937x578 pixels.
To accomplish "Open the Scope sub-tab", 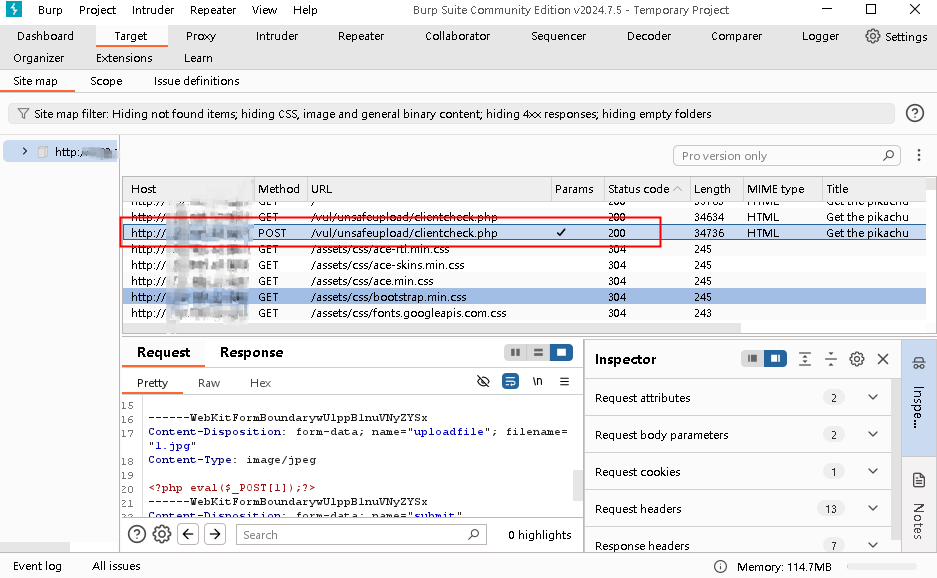I will 106,81.
